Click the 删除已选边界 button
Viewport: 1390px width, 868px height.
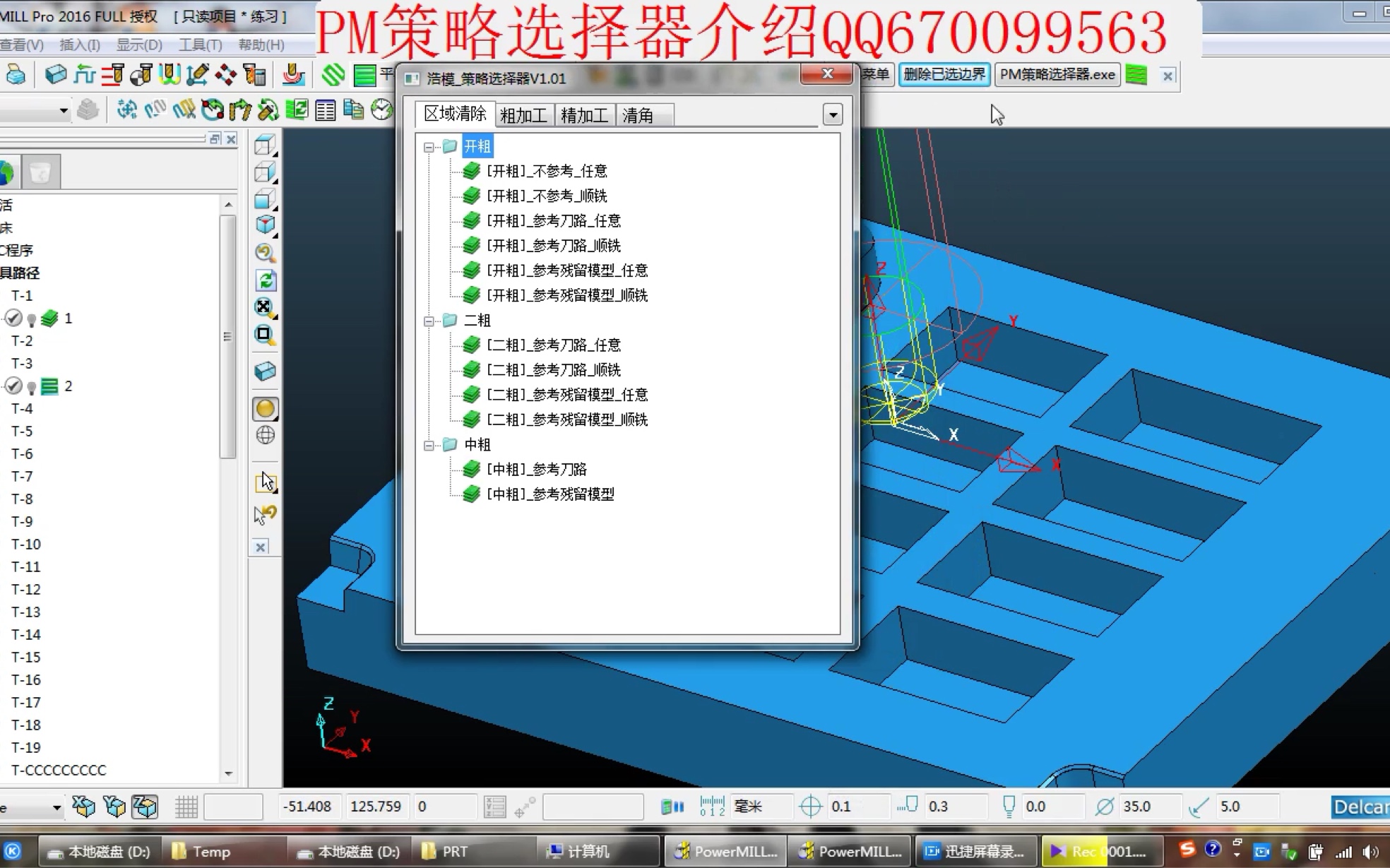944,74
